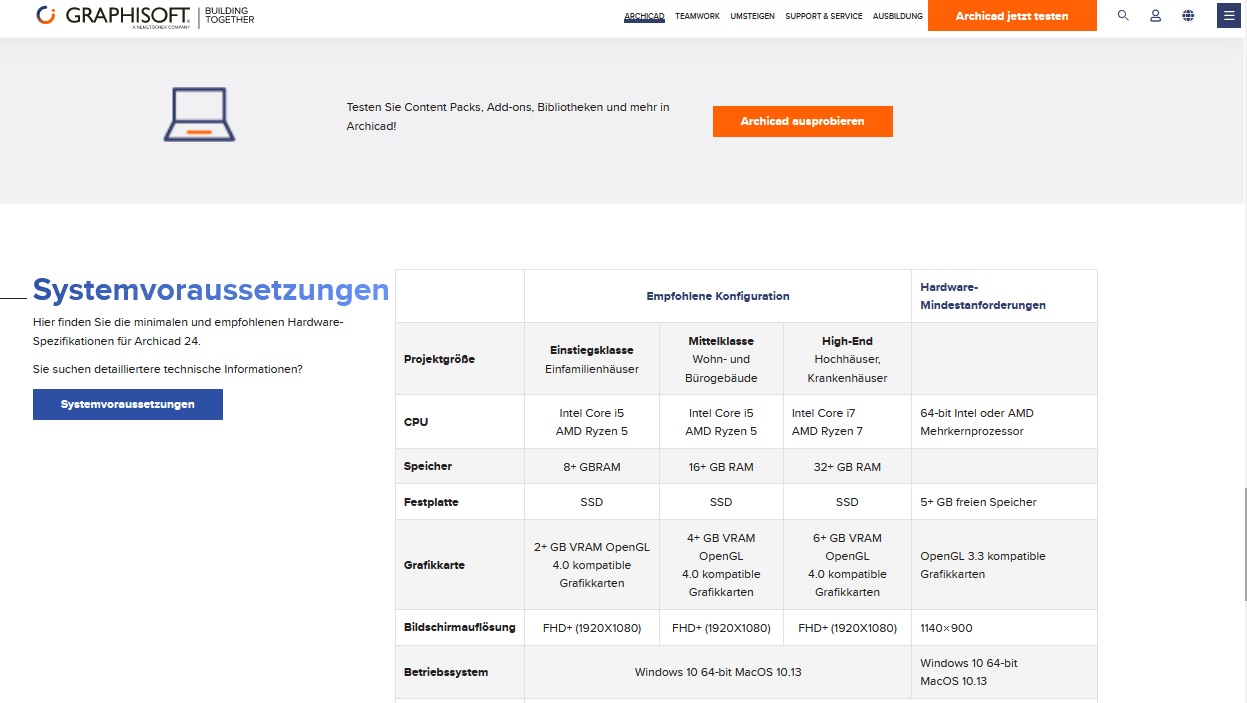Open the search magnifier icon
The image size is (1247, 703).
coord(1123,16)
